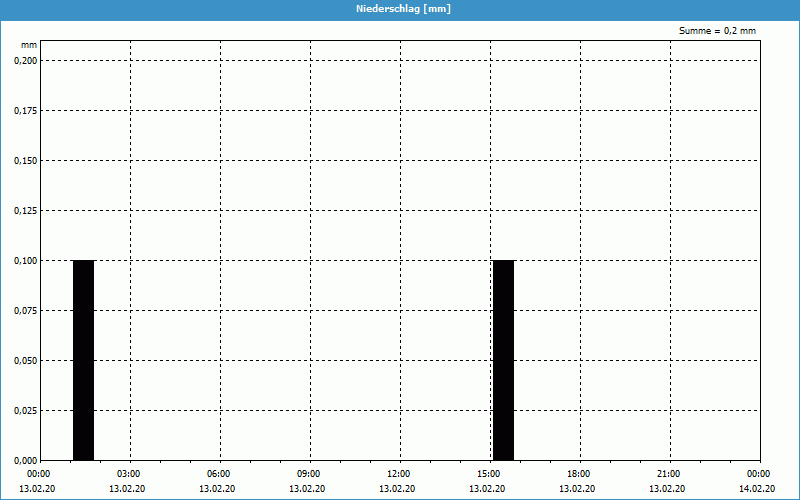Select the black precipitation bar after 15:00
Image resolution: width=800 pixels, height=500 pixels.
click(x=503, y=360)
